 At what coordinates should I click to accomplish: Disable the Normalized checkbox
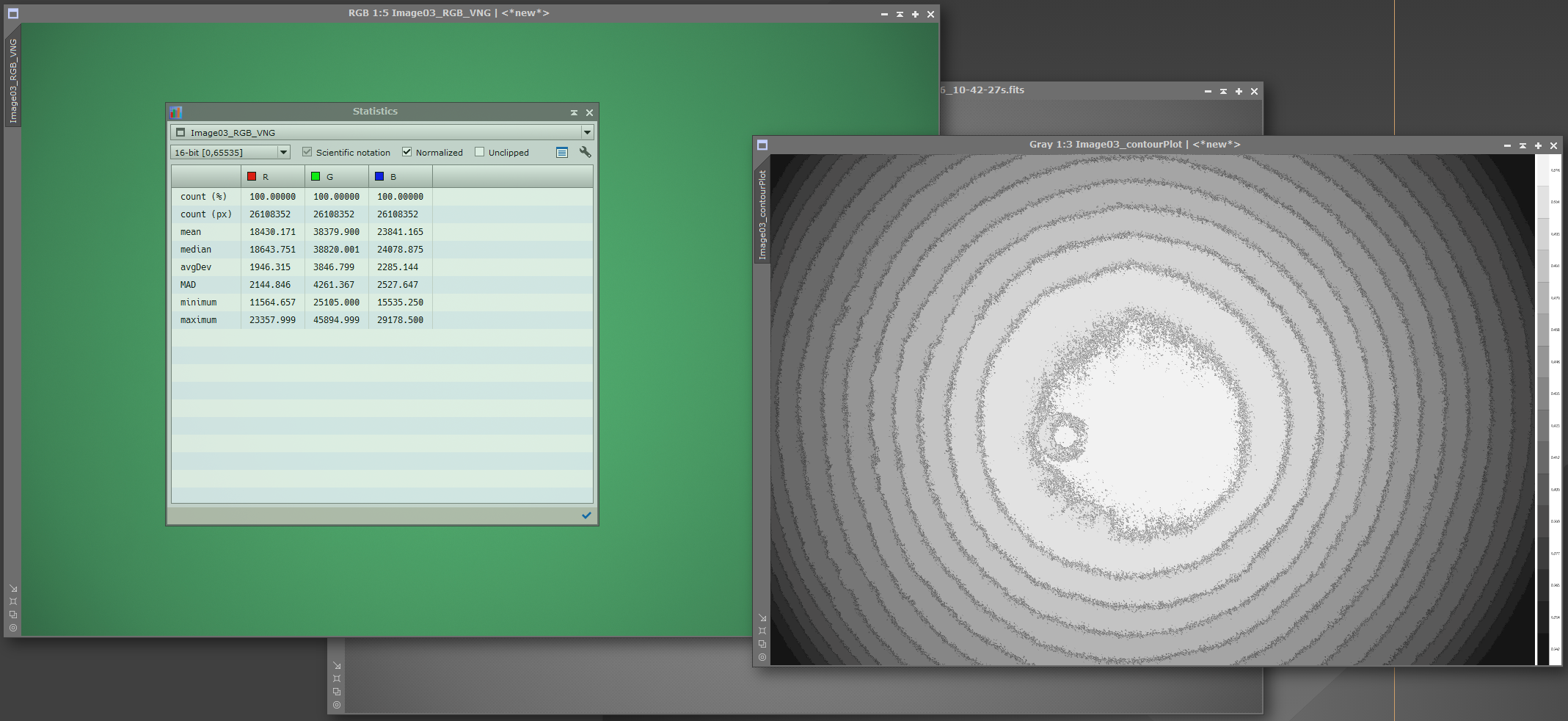(406, 152)
